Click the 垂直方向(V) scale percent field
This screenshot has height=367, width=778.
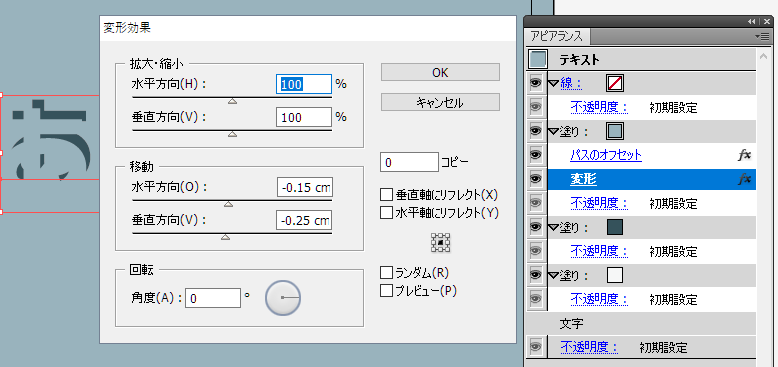pos(304,118)
